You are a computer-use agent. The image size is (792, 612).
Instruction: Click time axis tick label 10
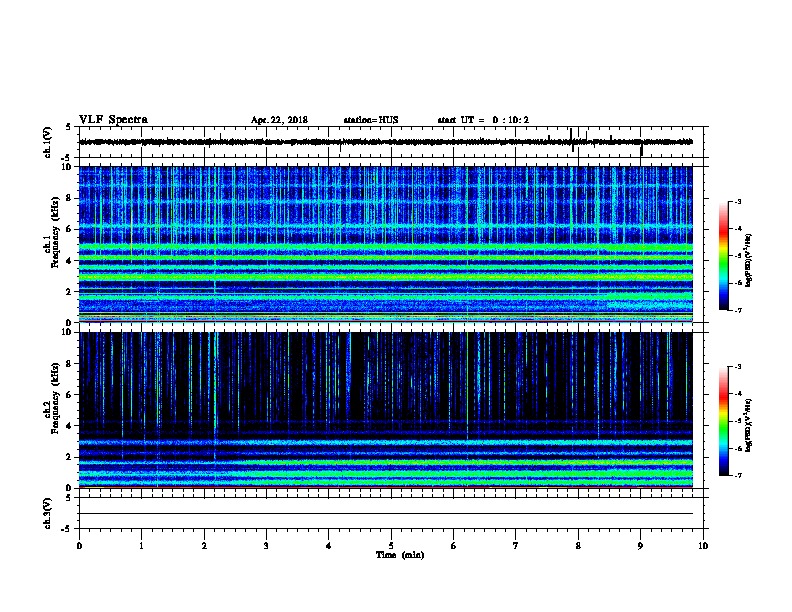click(x=703, y=545)
